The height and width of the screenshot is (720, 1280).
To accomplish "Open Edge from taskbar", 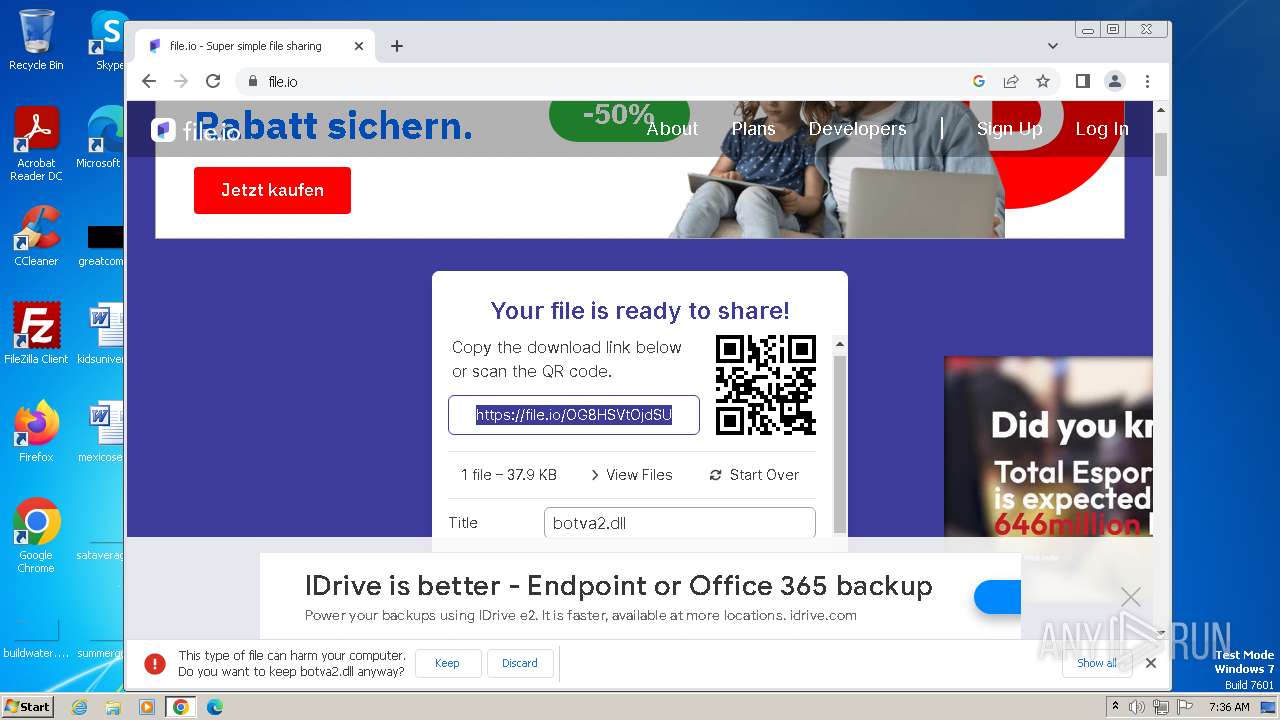I will pyautogui.click(x=215, y=707).
